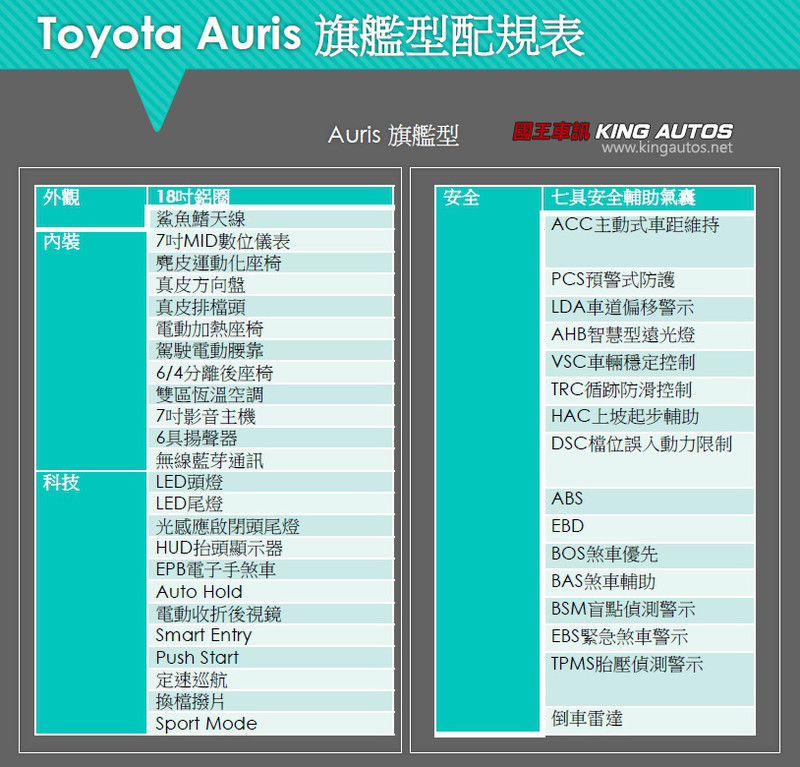Click the '雙區恆溫空調' row
Screen dimensions: 800x767
coord(270,394)
